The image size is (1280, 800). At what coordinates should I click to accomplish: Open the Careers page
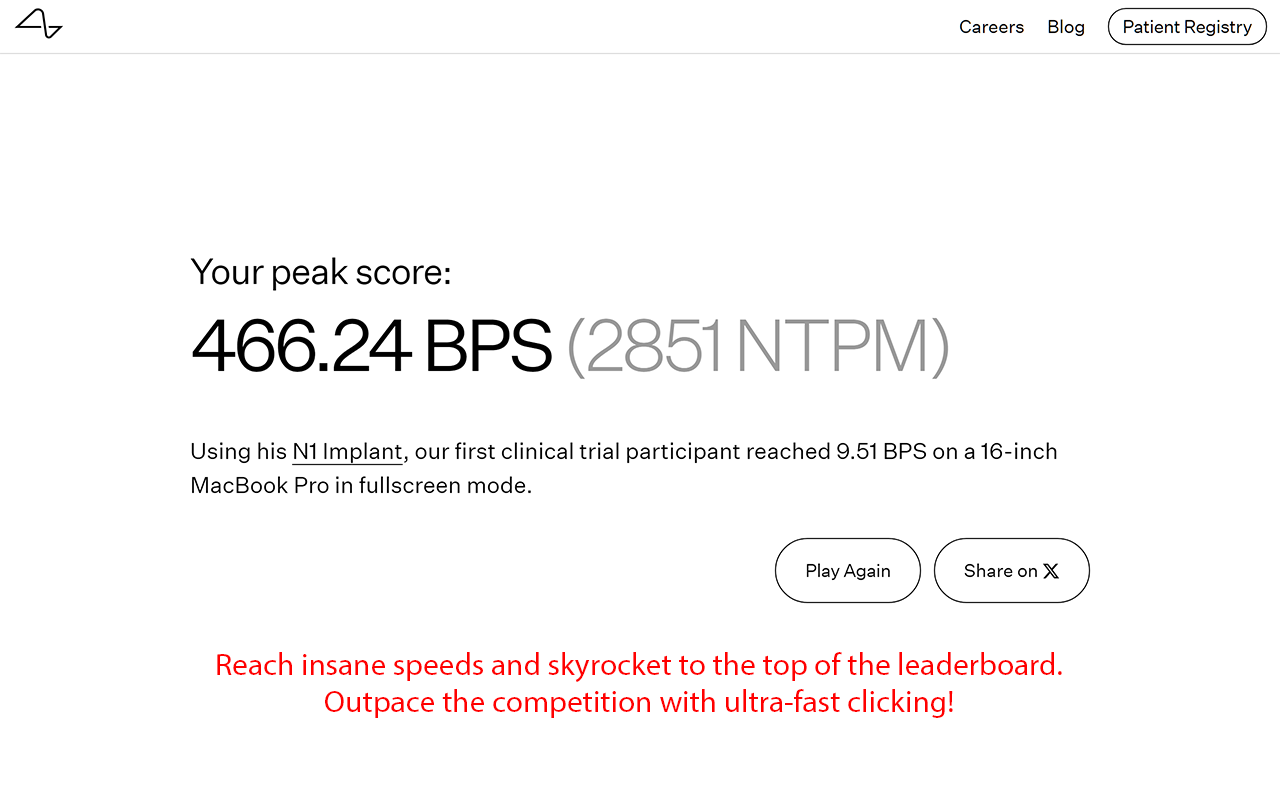click(x=991, y=27)
